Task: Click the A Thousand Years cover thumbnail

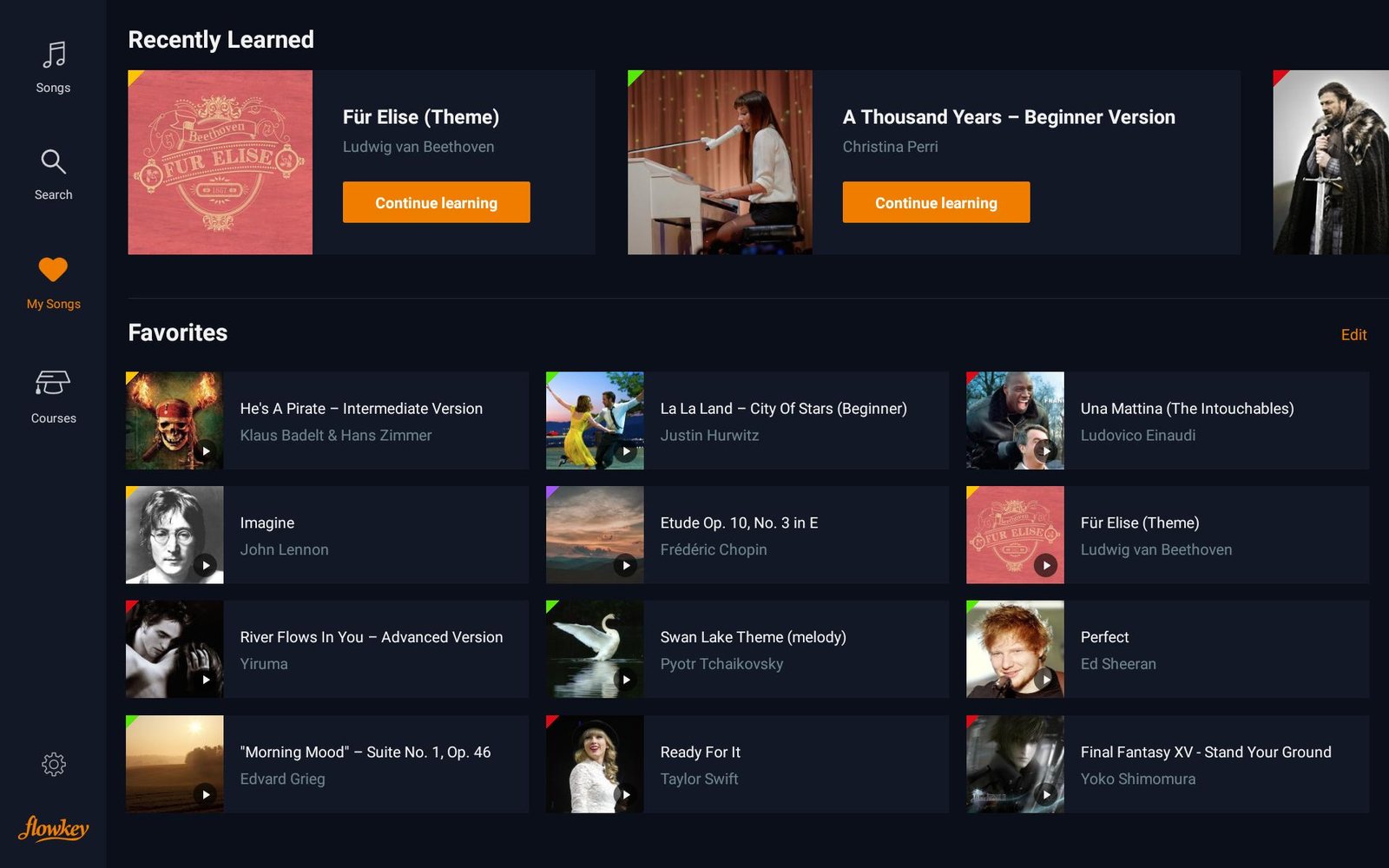Action: click(720, 162)
